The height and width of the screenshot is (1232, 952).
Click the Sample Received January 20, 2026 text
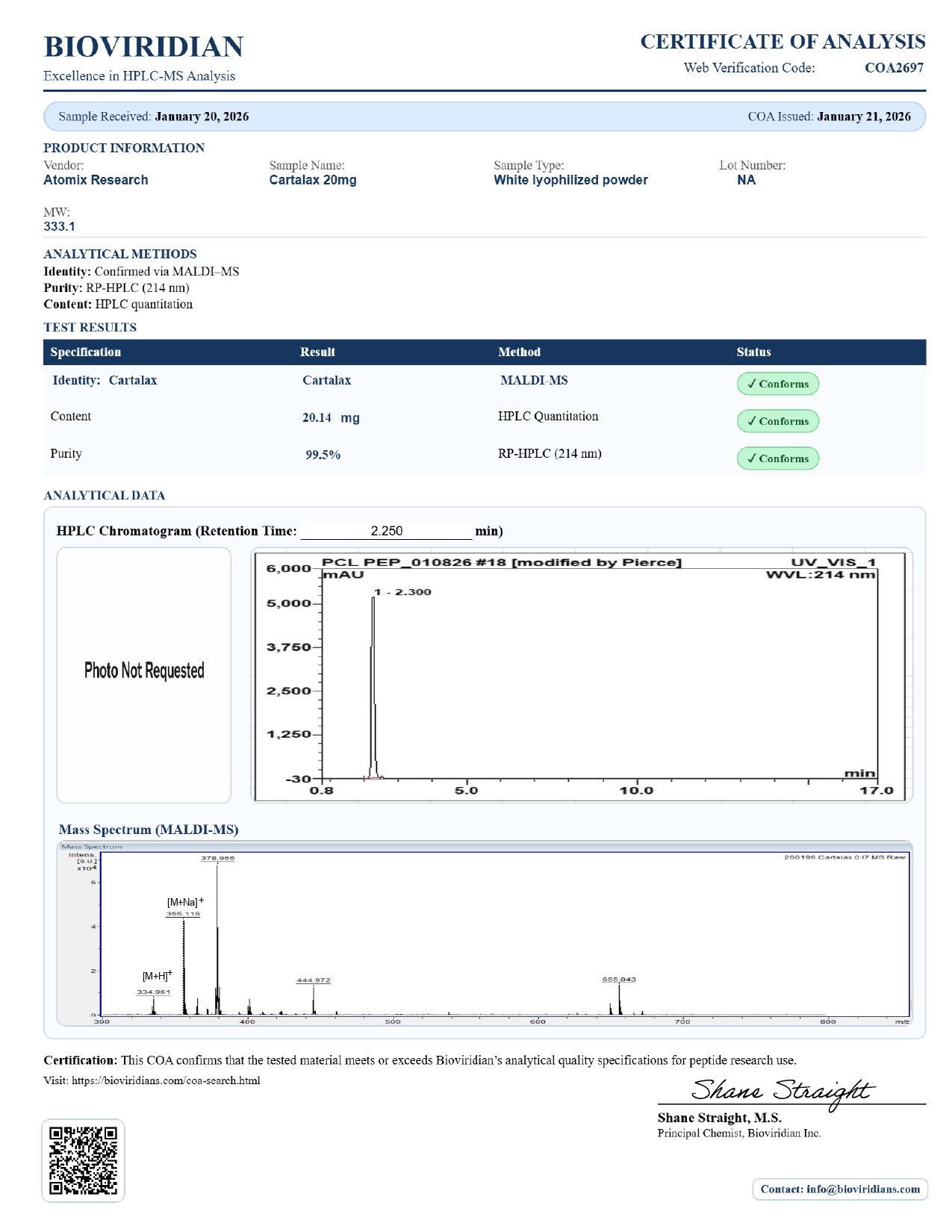tap(154, 116)
